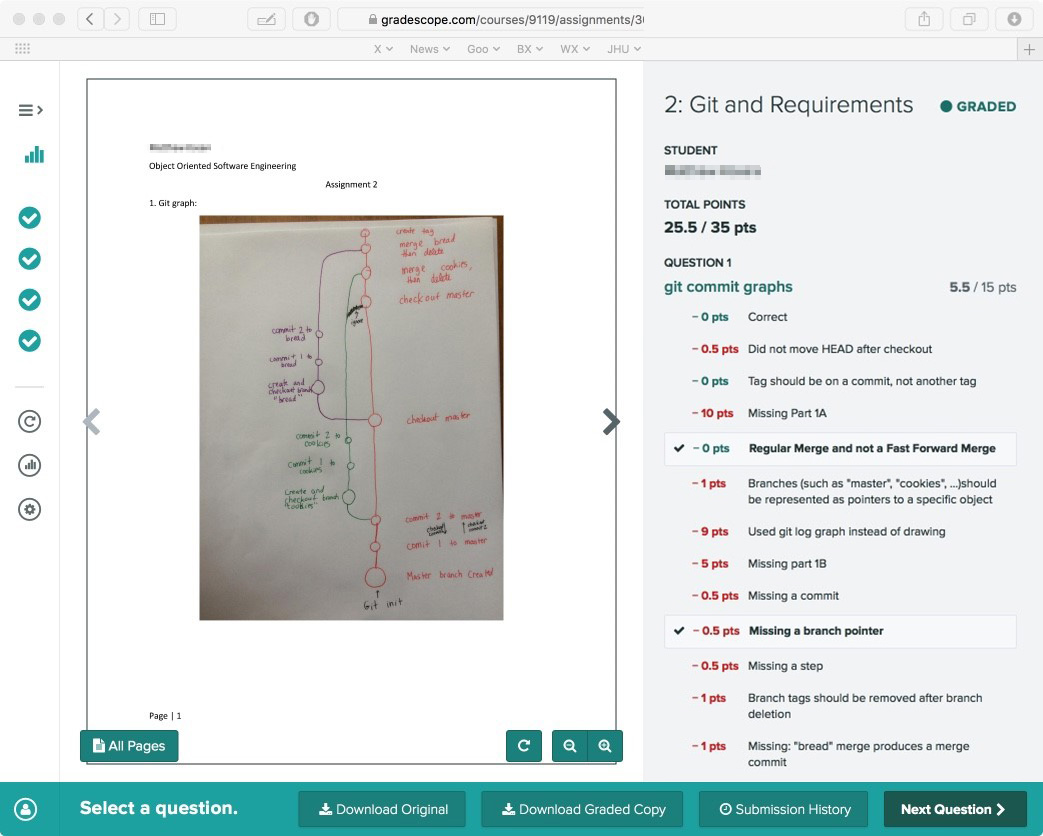Rotate the submission page

tap(524, 746)
